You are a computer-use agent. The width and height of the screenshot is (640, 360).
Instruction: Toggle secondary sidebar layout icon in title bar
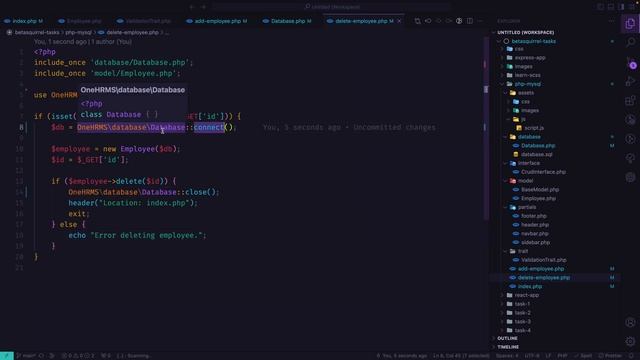pos(622,7)
